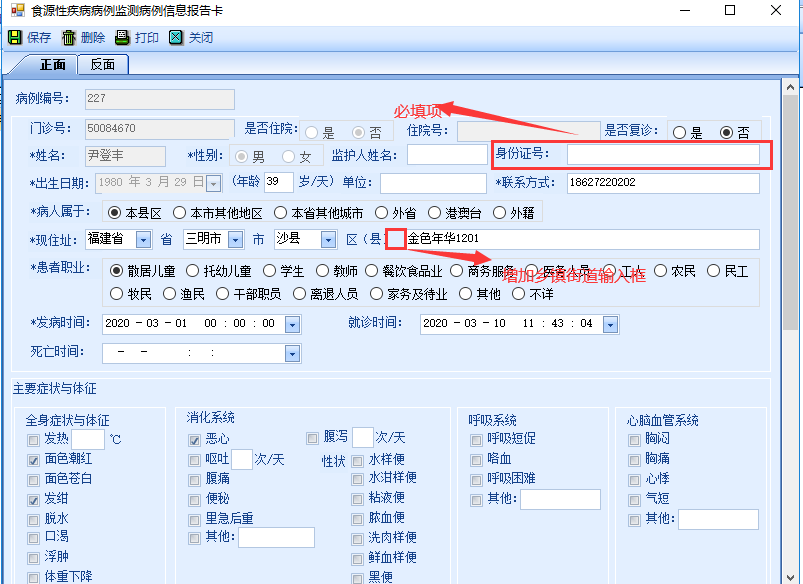
Task: Check the 胸闷 checkbox
Action: (x=635, y=440)
